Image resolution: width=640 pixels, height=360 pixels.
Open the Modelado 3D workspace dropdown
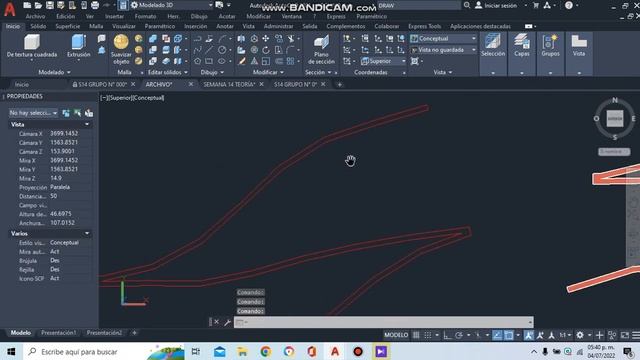171,5
